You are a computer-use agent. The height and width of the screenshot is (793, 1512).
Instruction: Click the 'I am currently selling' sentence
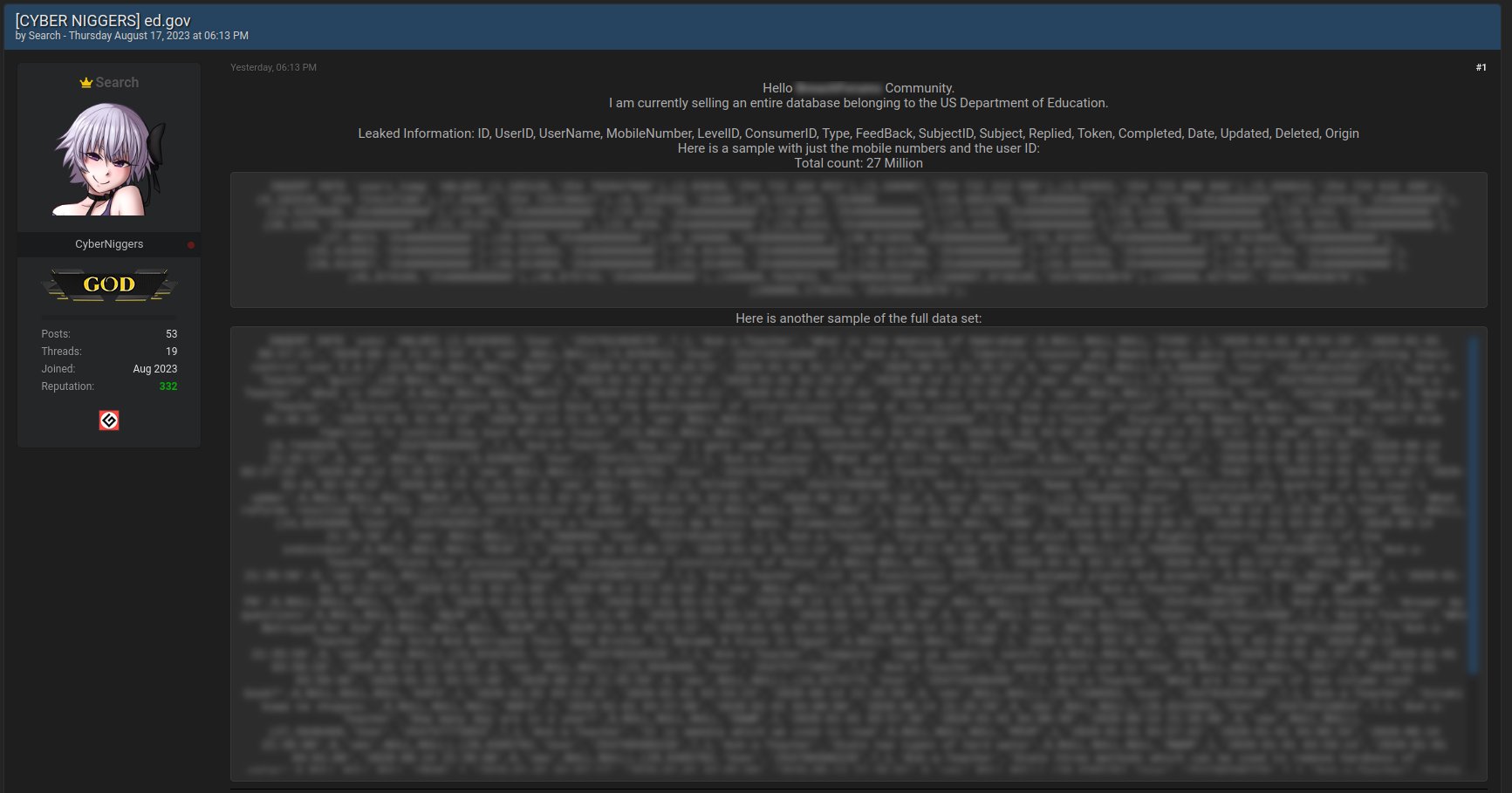coord(859,103)
